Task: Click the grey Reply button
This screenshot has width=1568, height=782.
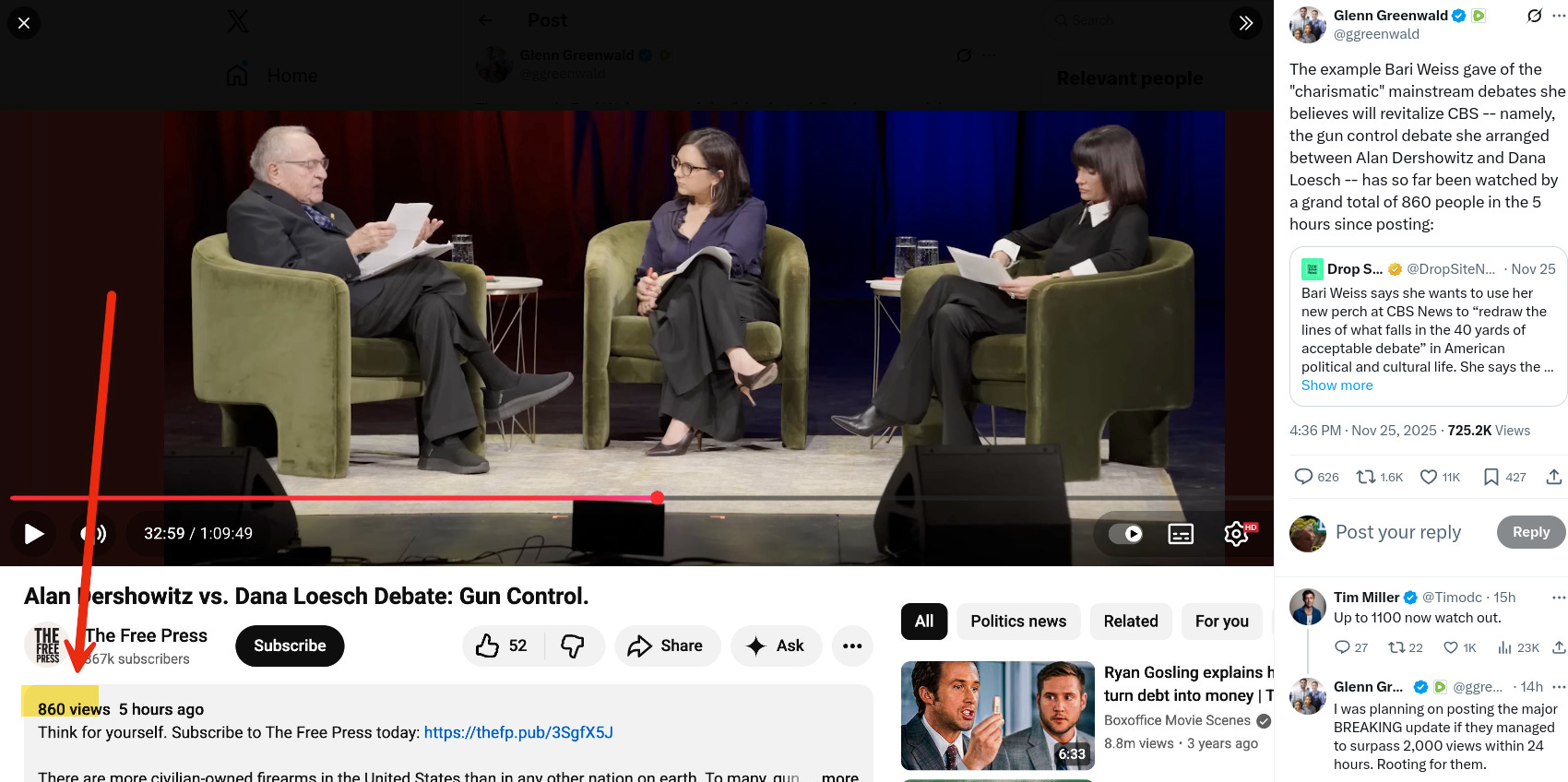Action: 1531,532
